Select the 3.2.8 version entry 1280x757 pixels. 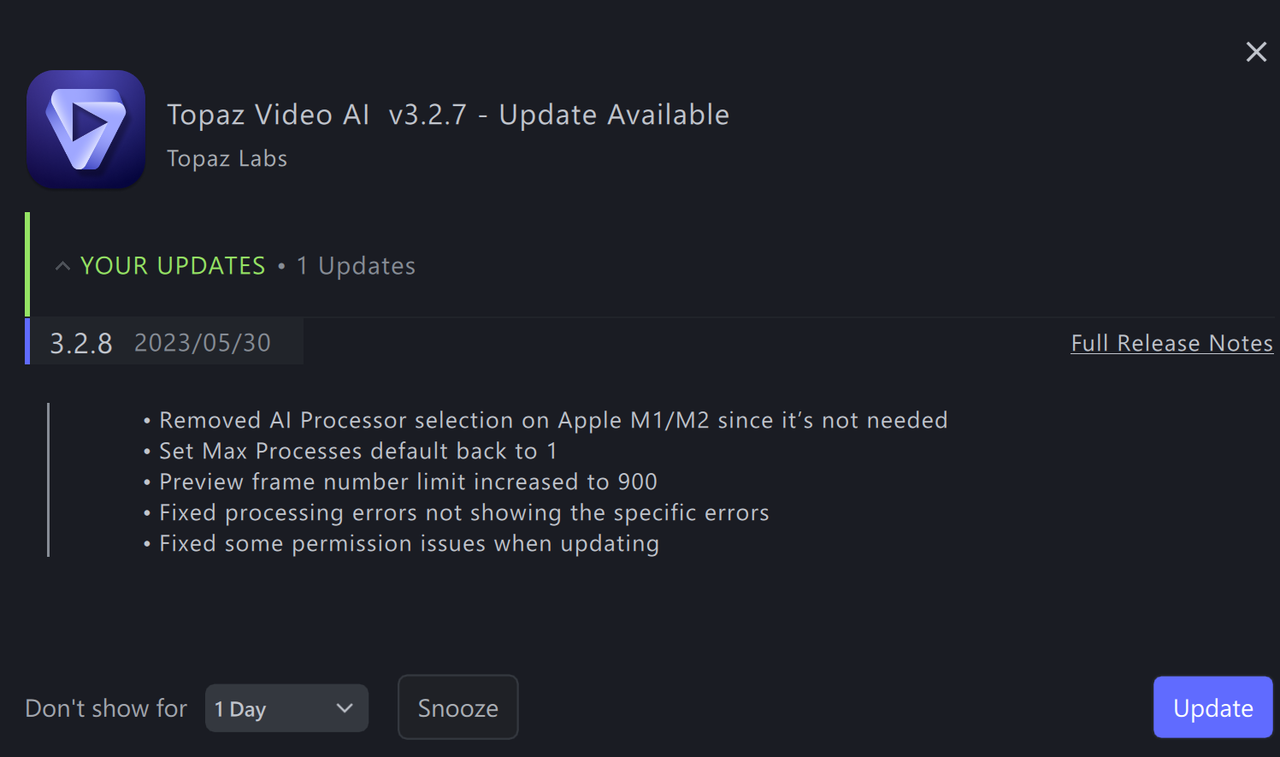pos(81,342)
